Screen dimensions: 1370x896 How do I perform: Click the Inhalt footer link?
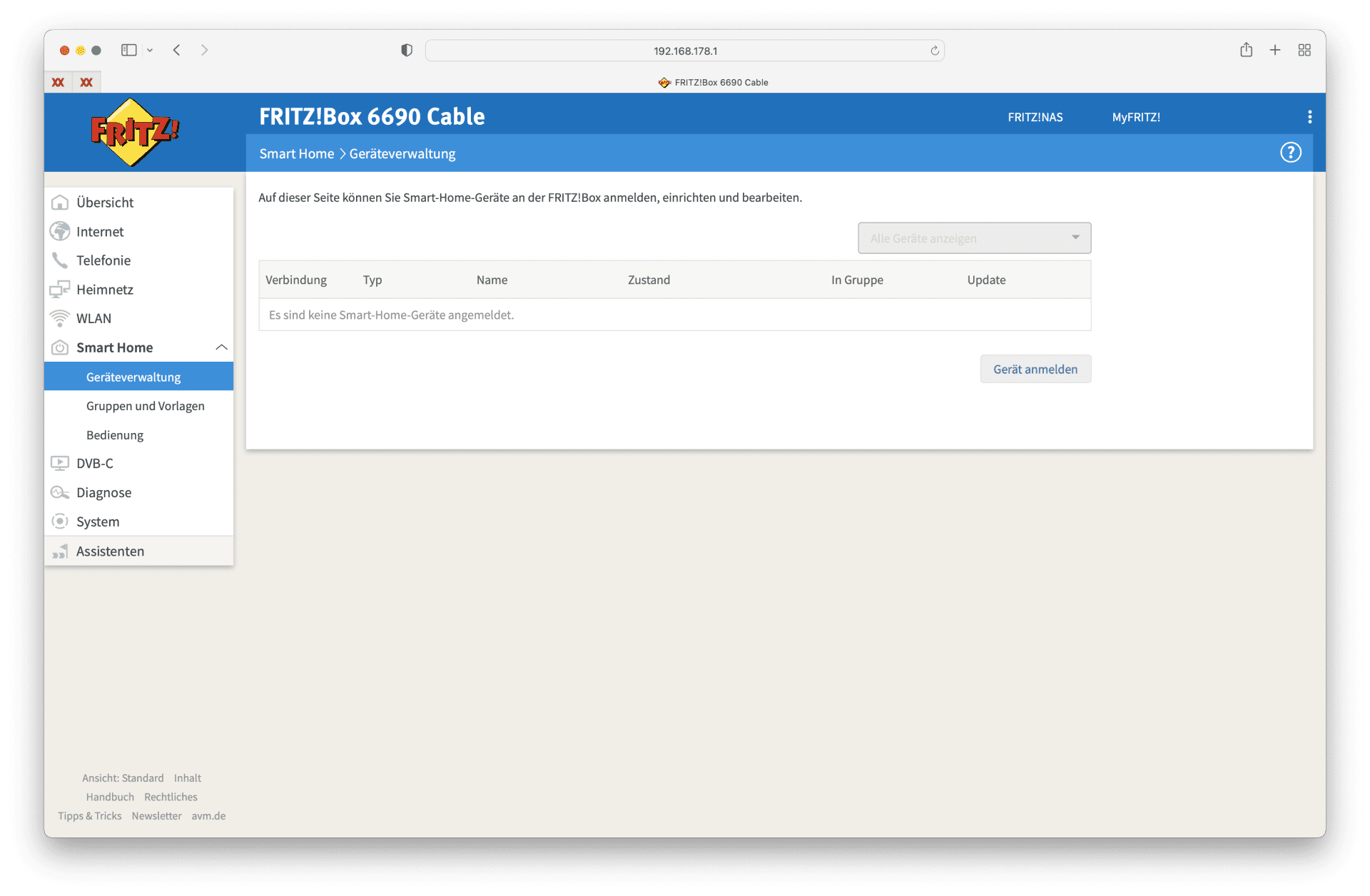coord(188,778)
